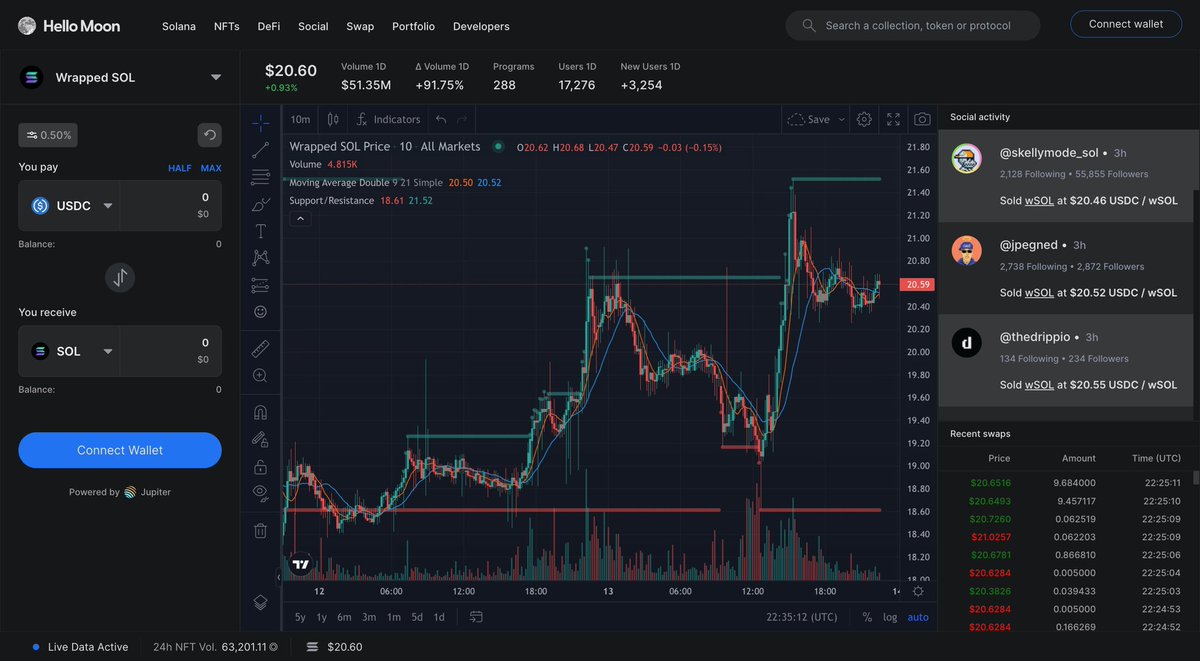Open chart settings gear
Screen dimensions: 1200x661
[x=864, y=119]
